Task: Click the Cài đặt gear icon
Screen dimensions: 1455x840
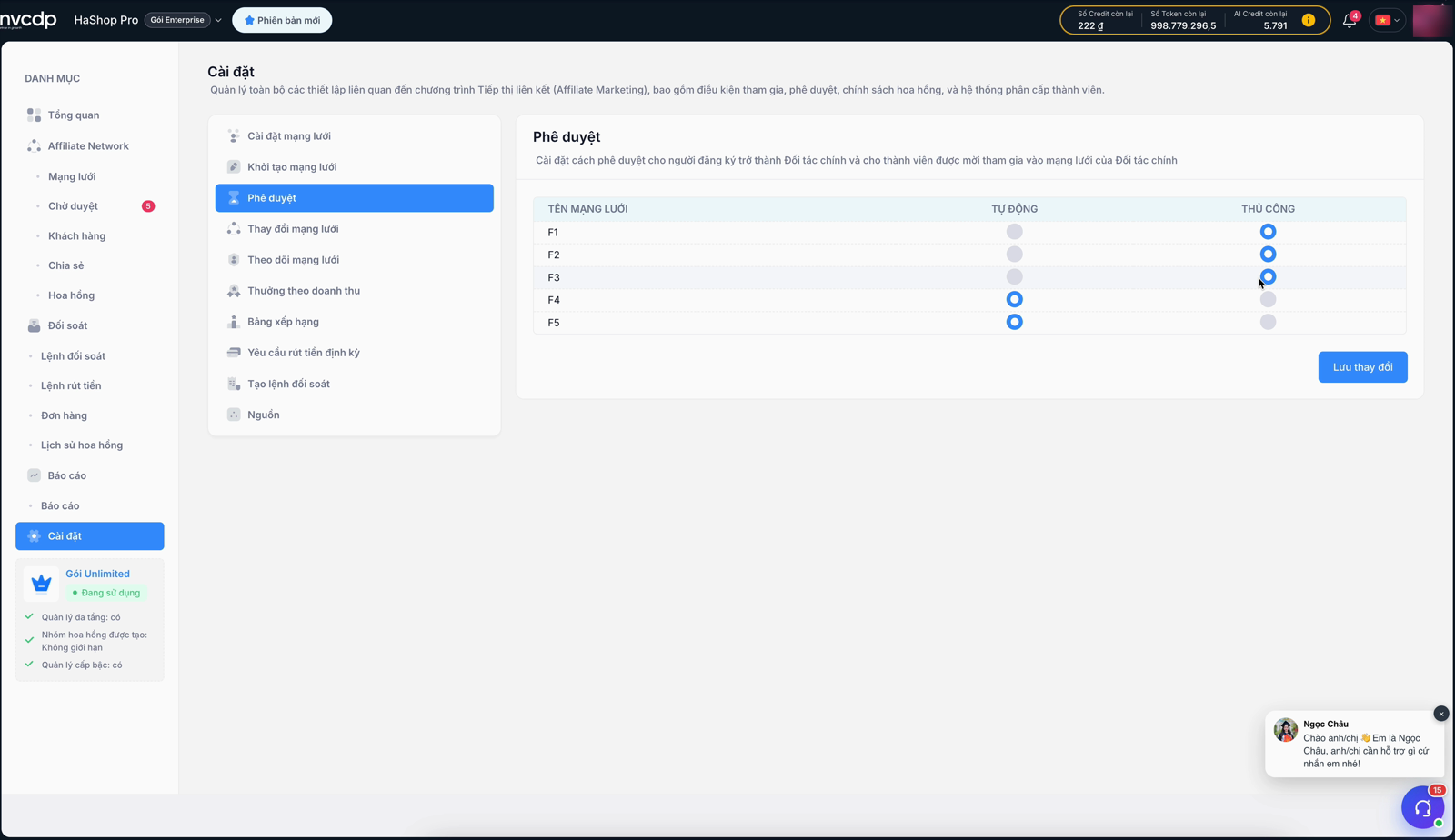Action: click(x=34, y=536)
